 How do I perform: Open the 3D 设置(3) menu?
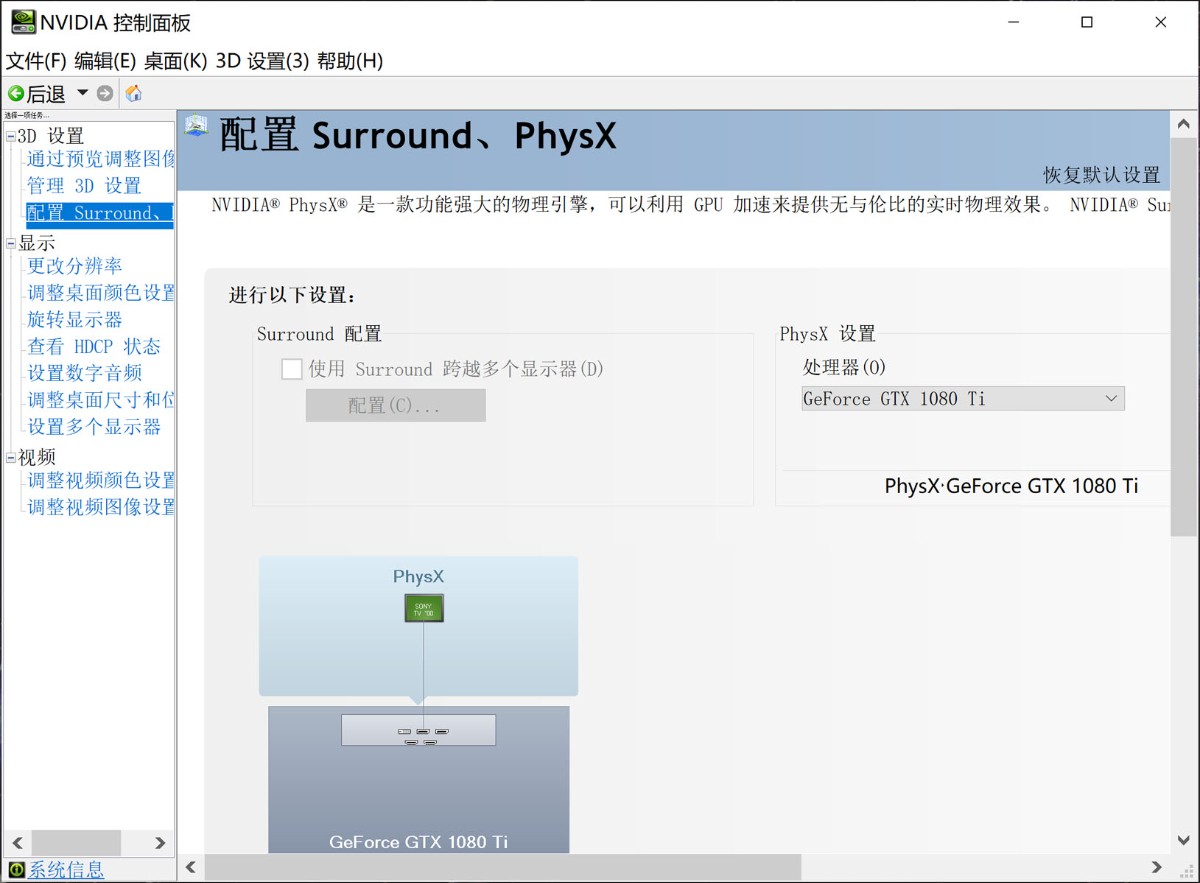coord(262,61)
